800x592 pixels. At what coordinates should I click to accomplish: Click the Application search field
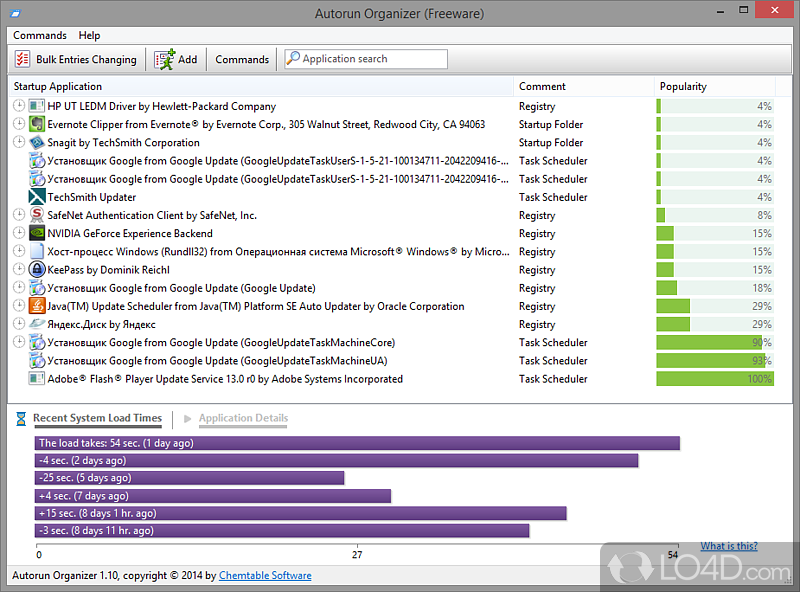tap(366, 60)
